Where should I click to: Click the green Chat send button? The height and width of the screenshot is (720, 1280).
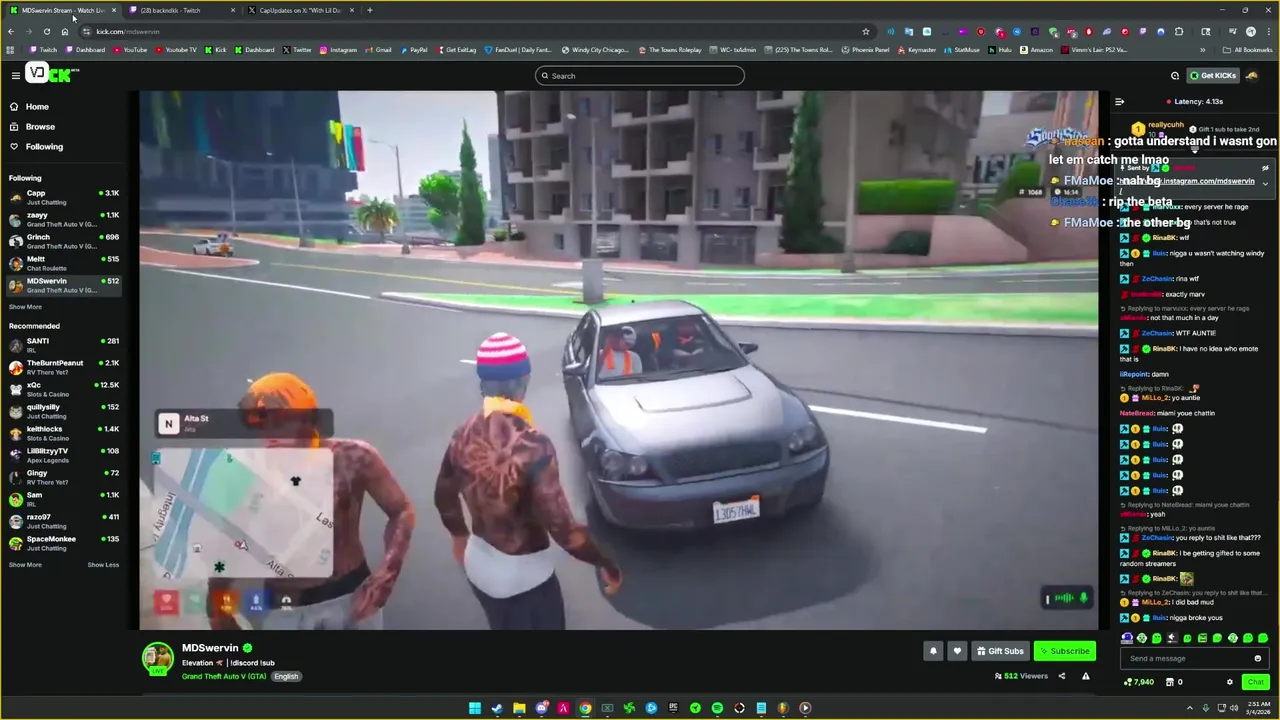point(1255,682)
